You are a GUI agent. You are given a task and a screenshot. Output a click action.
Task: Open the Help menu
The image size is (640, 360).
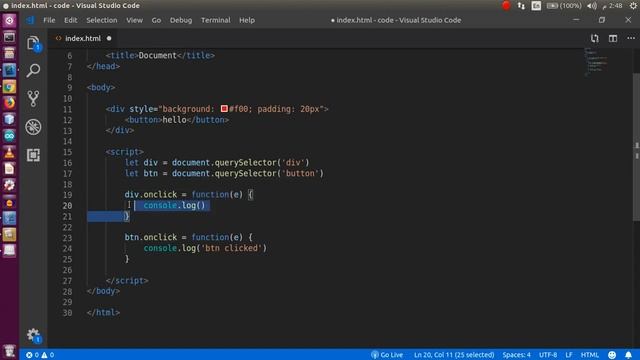coord(247,20)
